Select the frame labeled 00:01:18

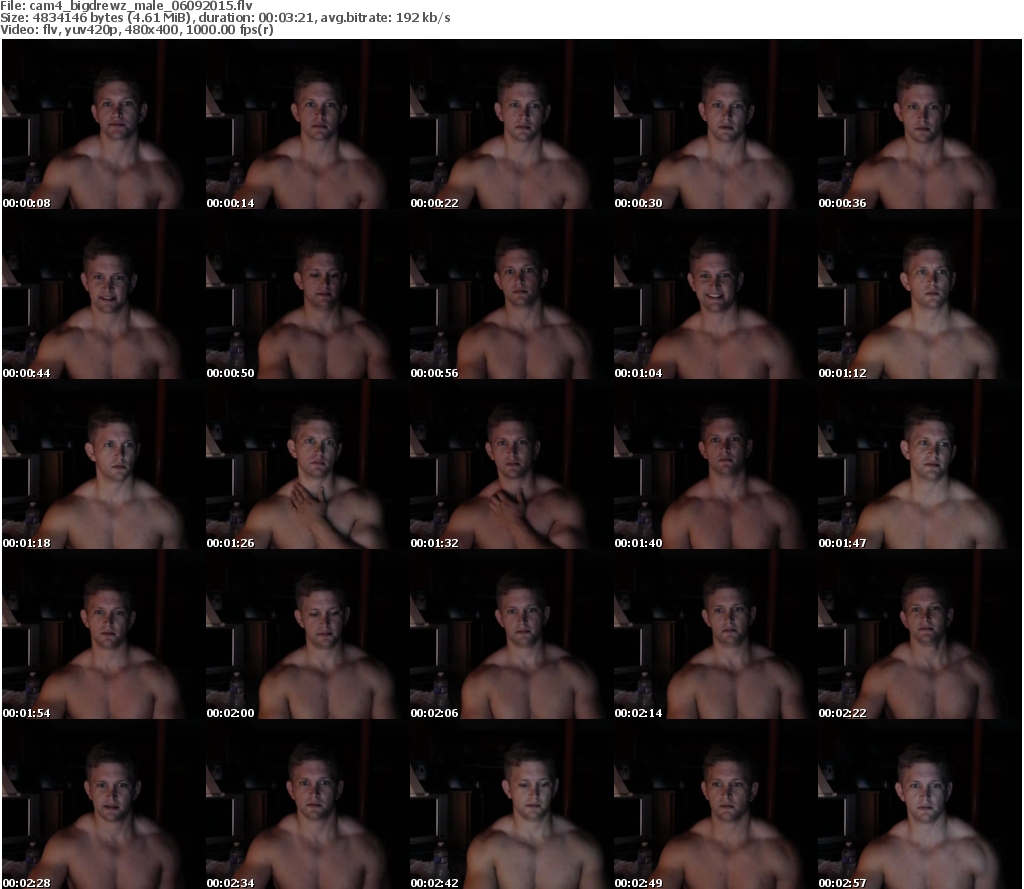103,464
